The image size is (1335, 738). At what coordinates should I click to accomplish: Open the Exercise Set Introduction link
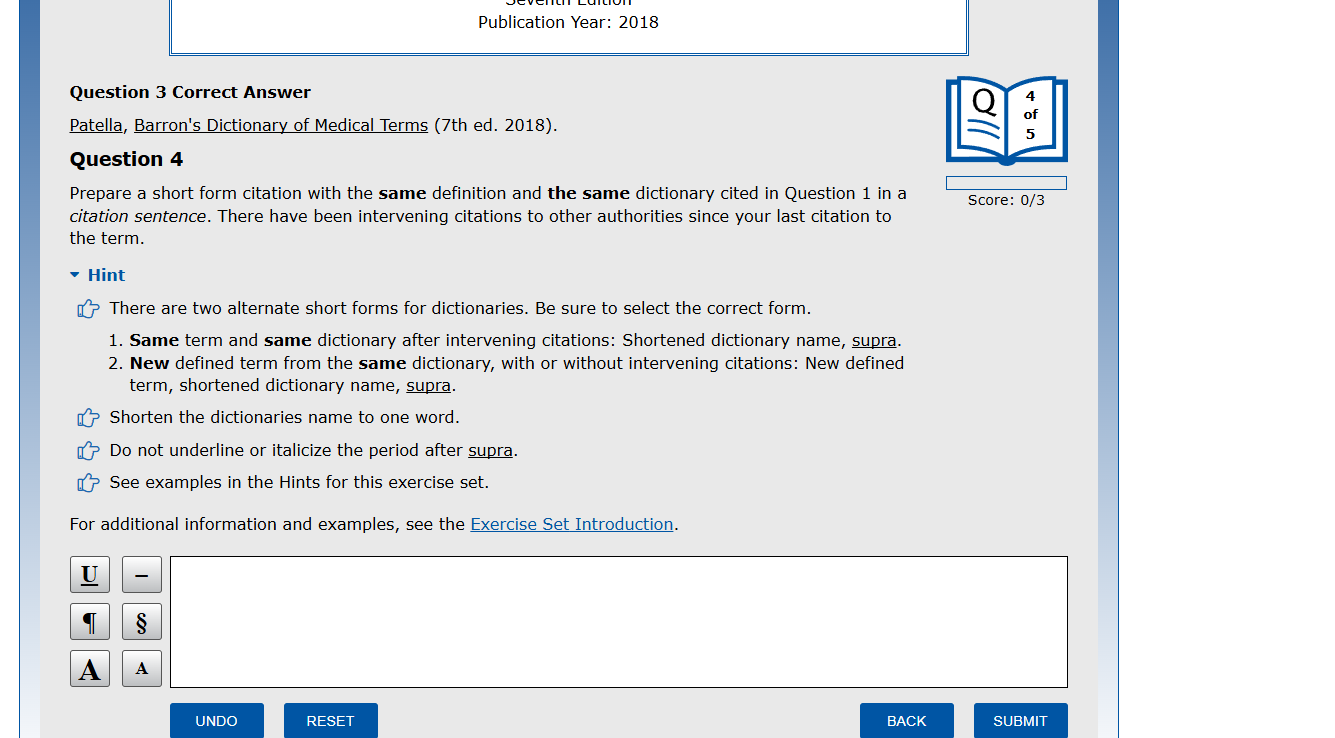coord(571,524)
